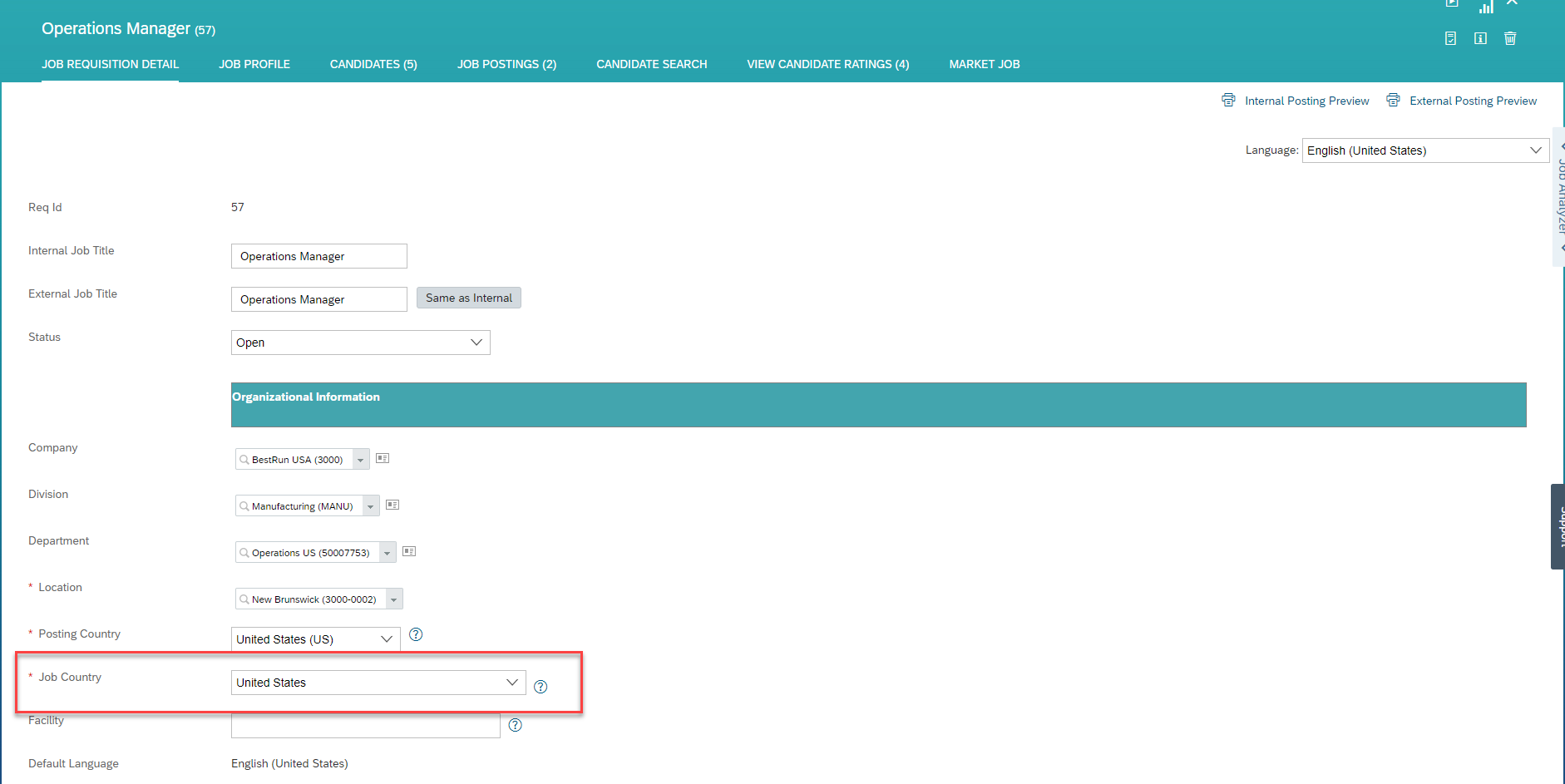This screenshot has width=1565, height=784.
Task: Click the empty Facility input field
Action: (x=366, y=726)
